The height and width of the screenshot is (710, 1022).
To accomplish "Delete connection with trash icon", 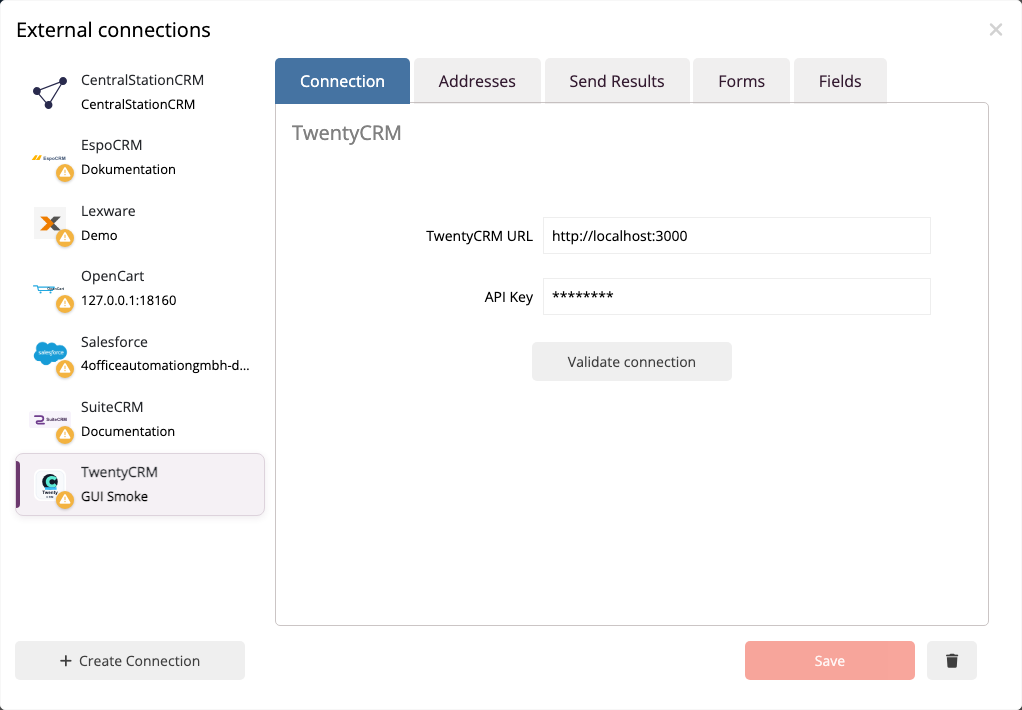I will 952,660.
